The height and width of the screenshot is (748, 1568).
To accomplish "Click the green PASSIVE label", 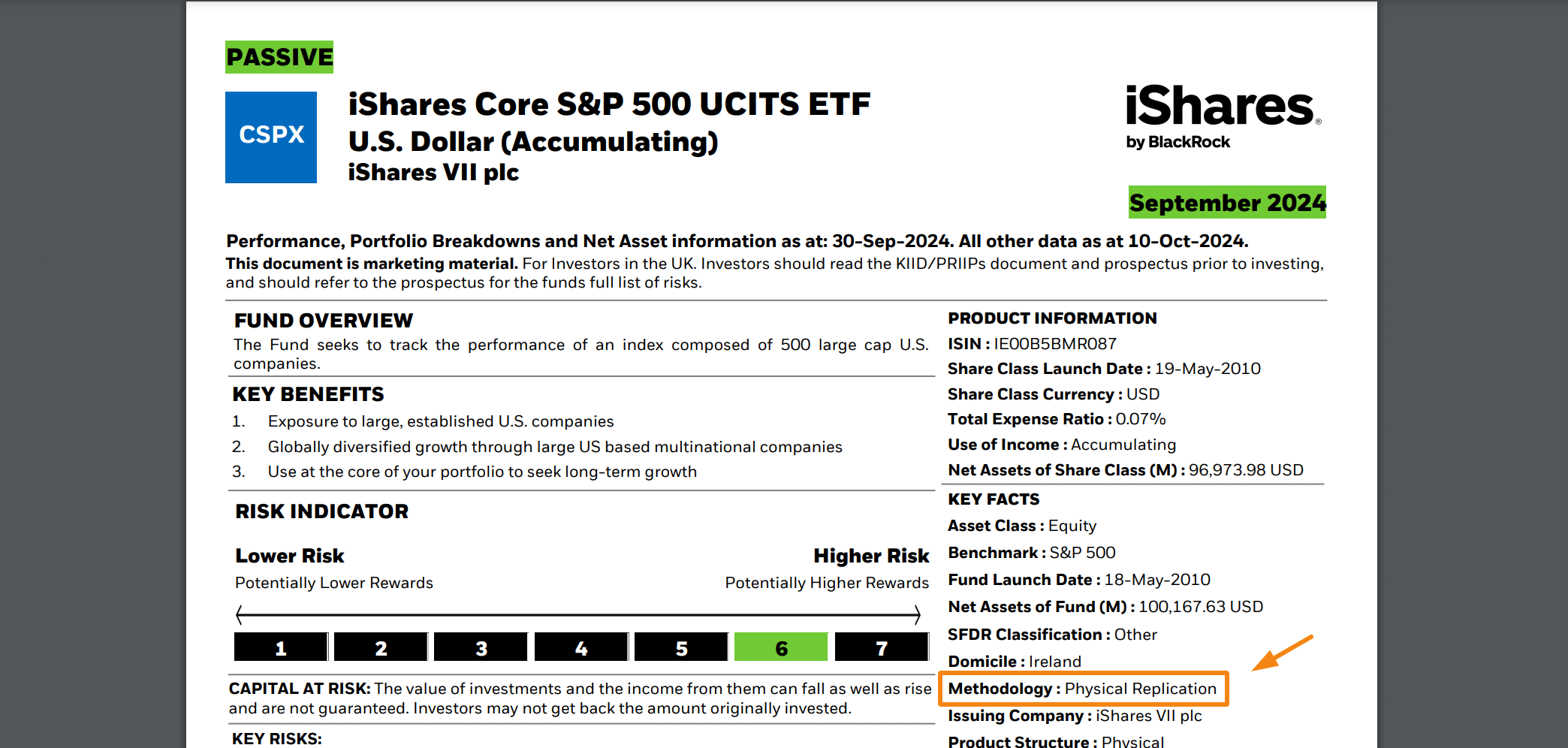I will [x=279, y=57].
